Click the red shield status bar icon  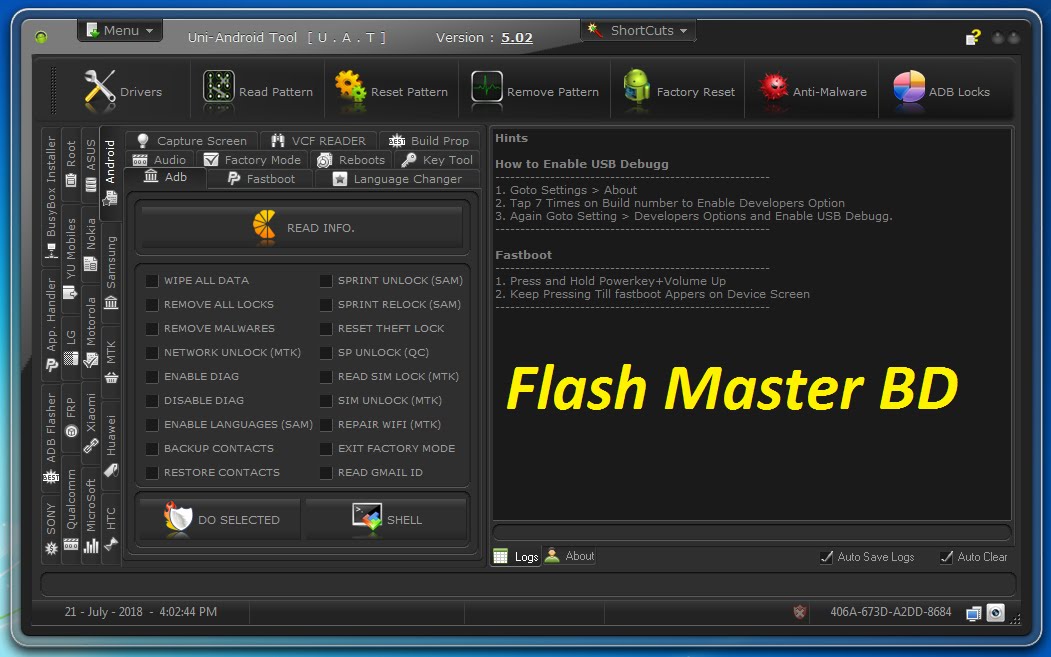[x=799, y=611]
